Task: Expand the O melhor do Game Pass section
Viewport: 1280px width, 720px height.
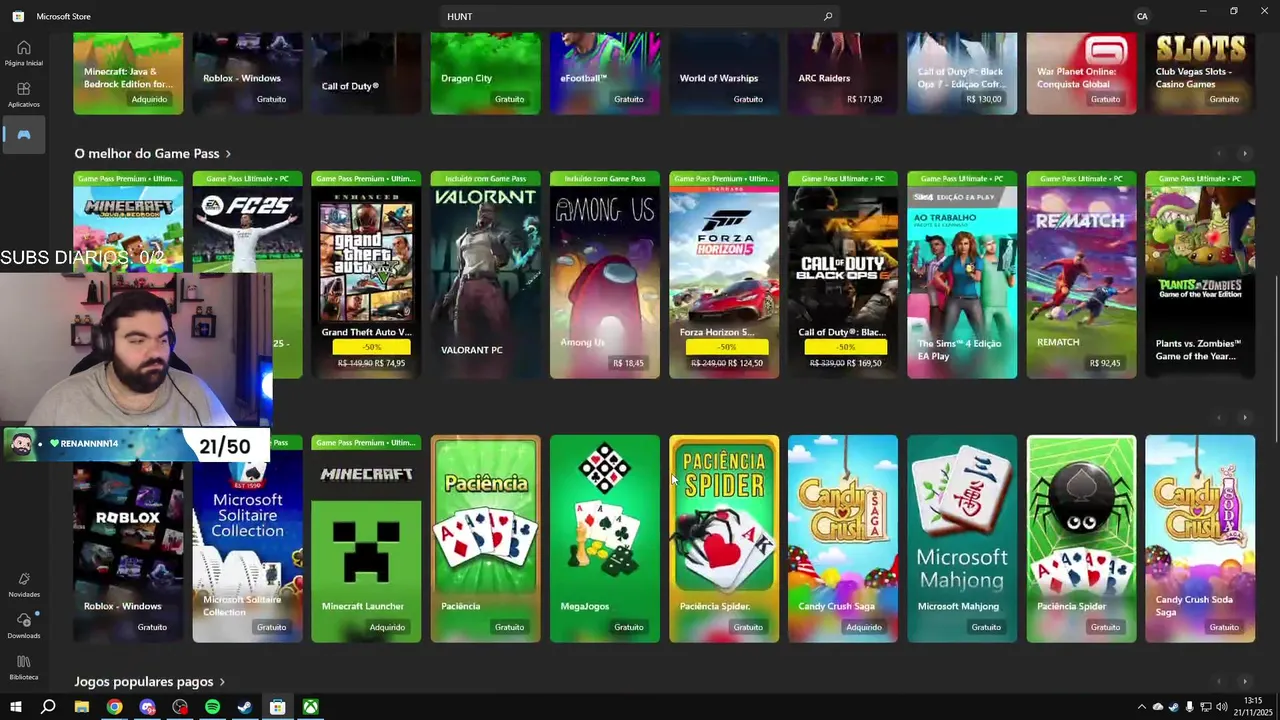Action: 153,153
